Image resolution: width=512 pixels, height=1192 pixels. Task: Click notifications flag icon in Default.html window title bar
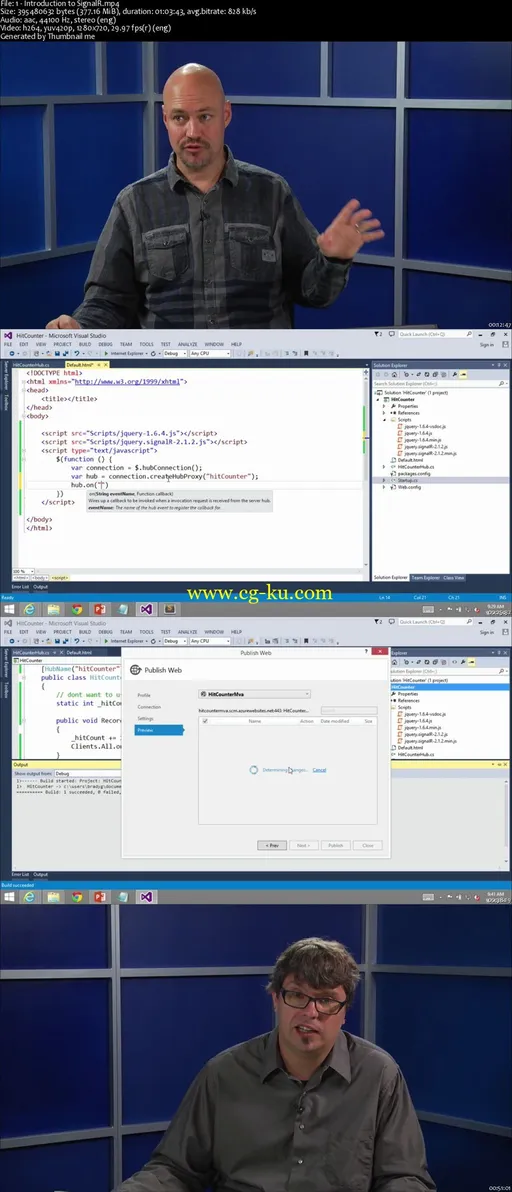[x=379, y=335]
